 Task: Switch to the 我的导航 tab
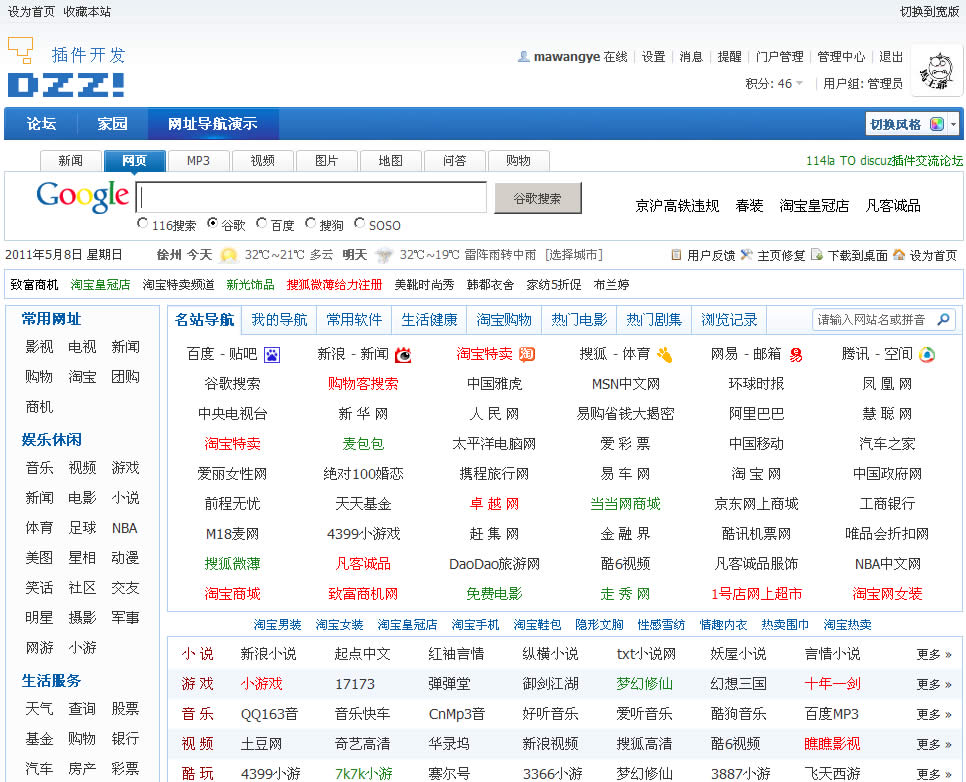tap(279, 320)
